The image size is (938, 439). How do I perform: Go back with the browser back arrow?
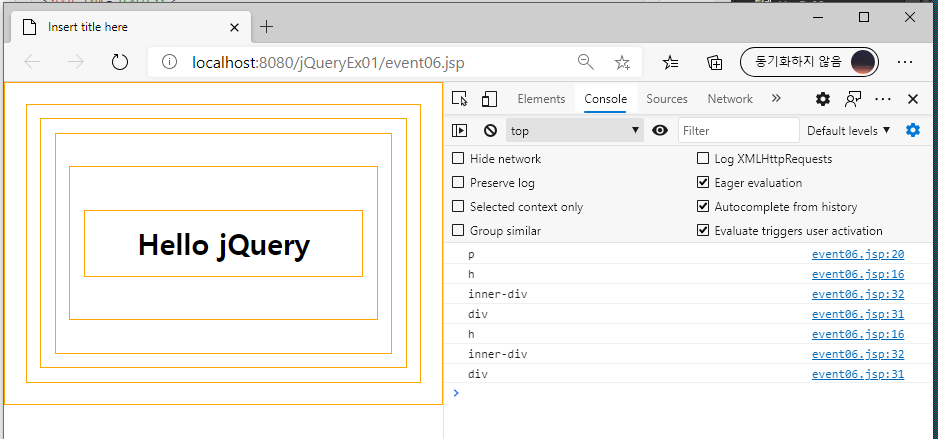(32, 62)
